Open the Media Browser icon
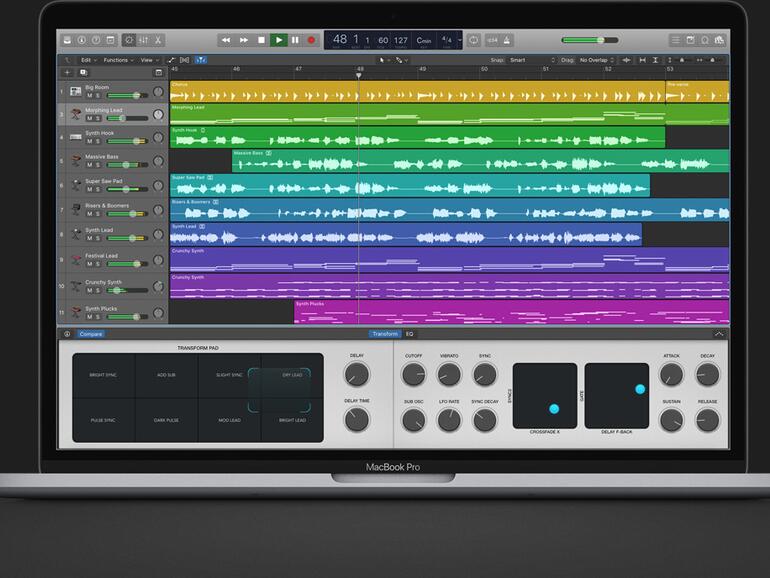This screenshot has width=770, height=578. pos(720,40)
